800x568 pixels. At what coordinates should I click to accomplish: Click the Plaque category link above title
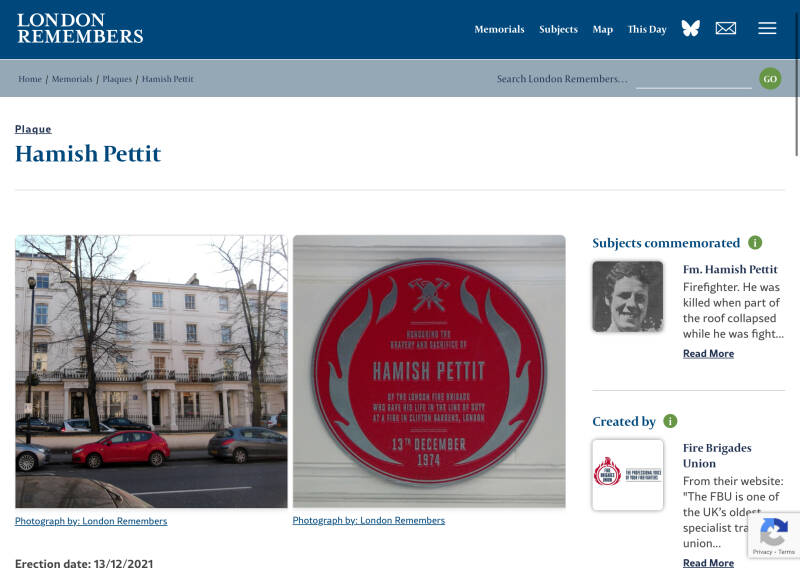coord(33,129)
